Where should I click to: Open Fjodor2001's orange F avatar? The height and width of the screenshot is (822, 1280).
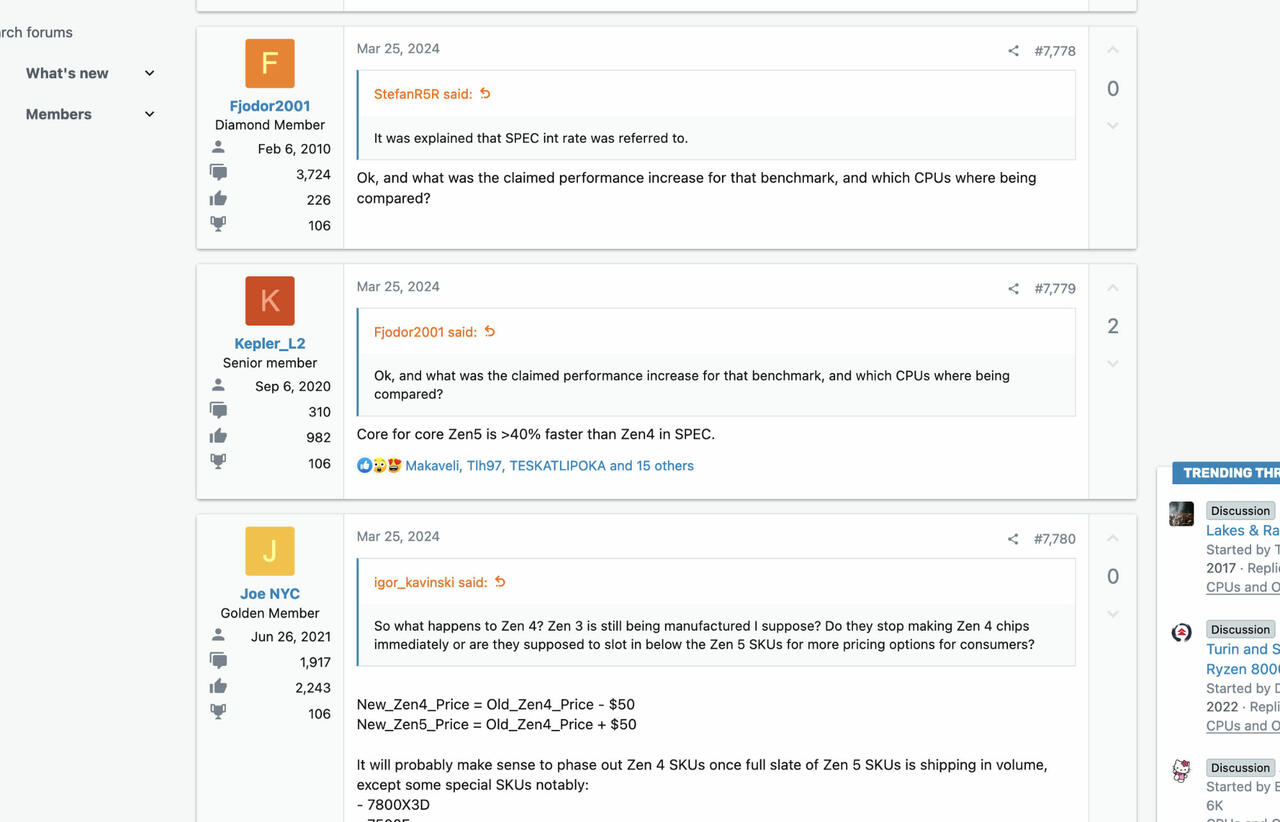[x=270, y=63]
